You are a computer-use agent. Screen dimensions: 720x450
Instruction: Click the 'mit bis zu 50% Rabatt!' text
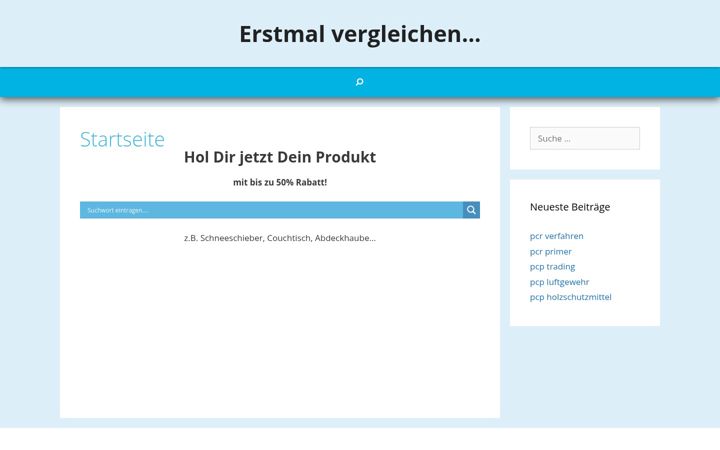[280, 182]
